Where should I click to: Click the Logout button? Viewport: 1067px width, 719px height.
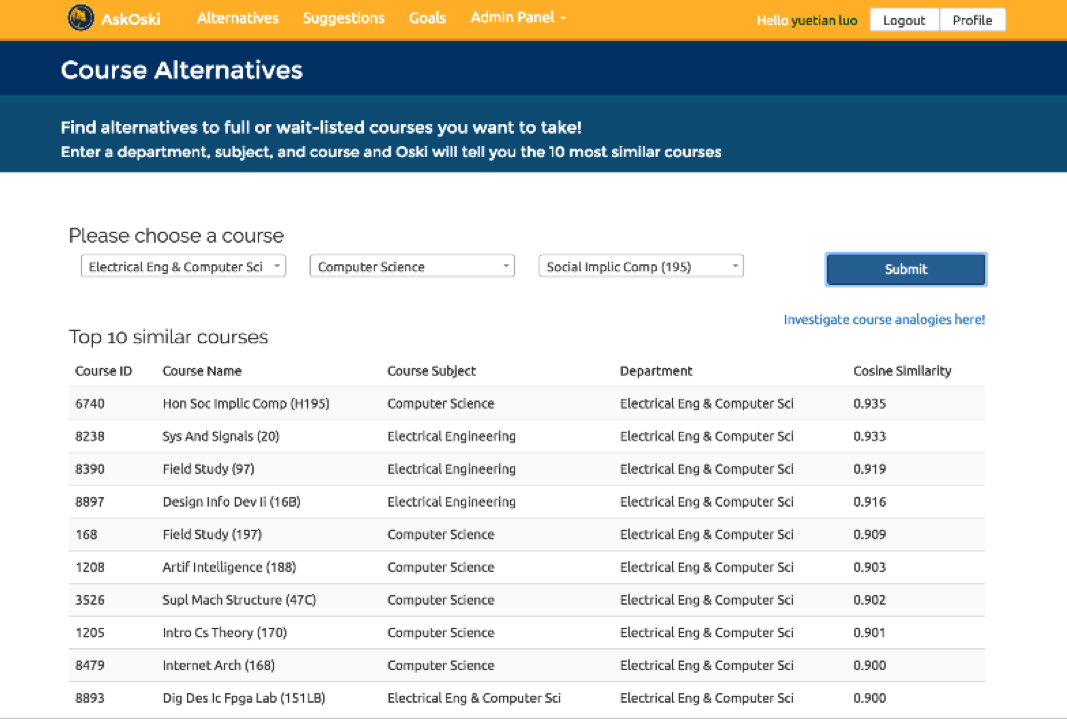pos(904,20)
